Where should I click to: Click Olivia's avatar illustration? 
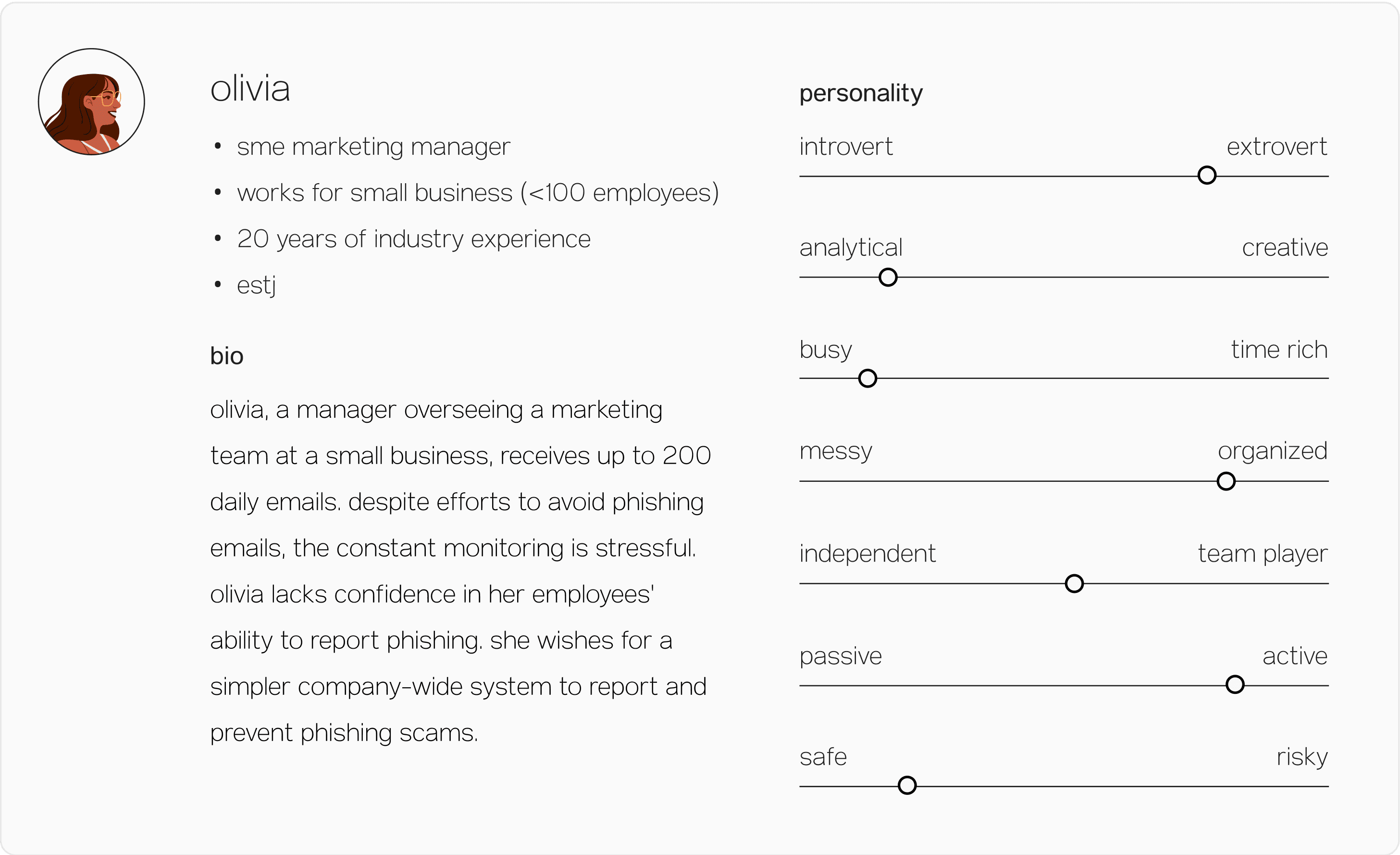coord(91,102)
